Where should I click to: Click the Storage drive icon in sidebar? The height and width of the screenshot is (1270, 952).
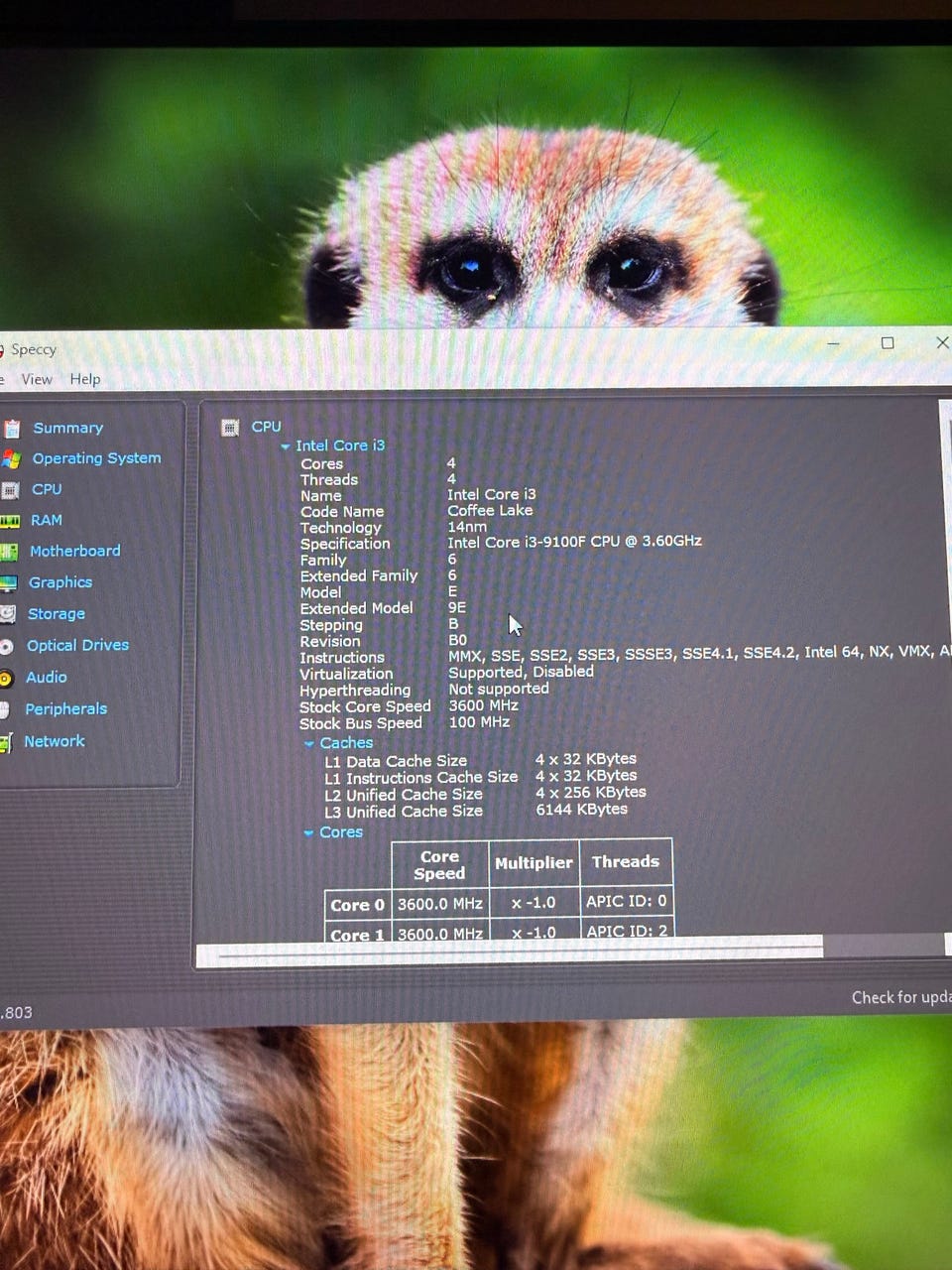point(8,614)
